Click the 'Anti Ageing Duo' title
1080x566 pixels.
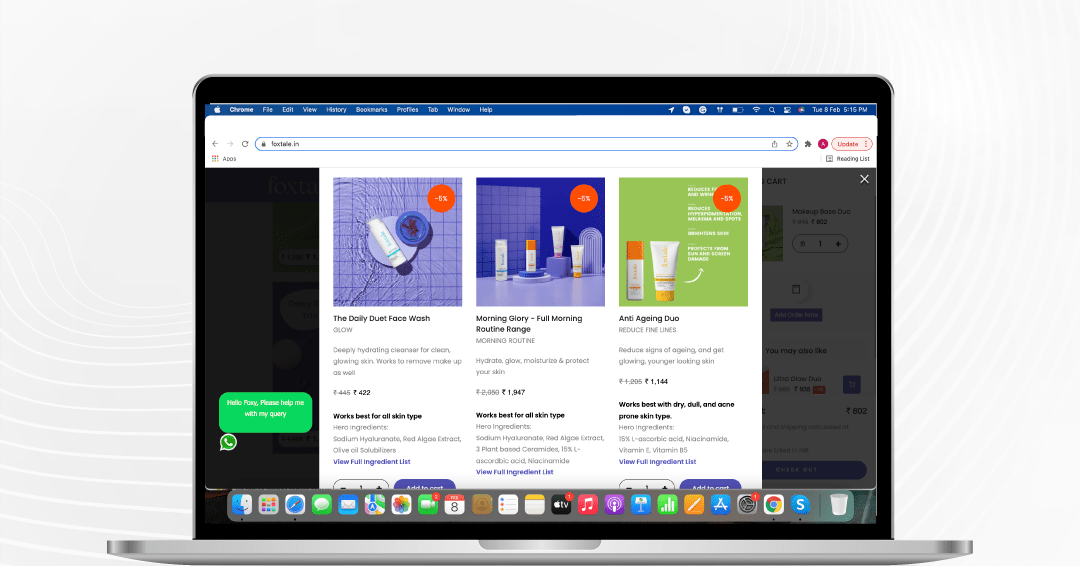[649, 318]
